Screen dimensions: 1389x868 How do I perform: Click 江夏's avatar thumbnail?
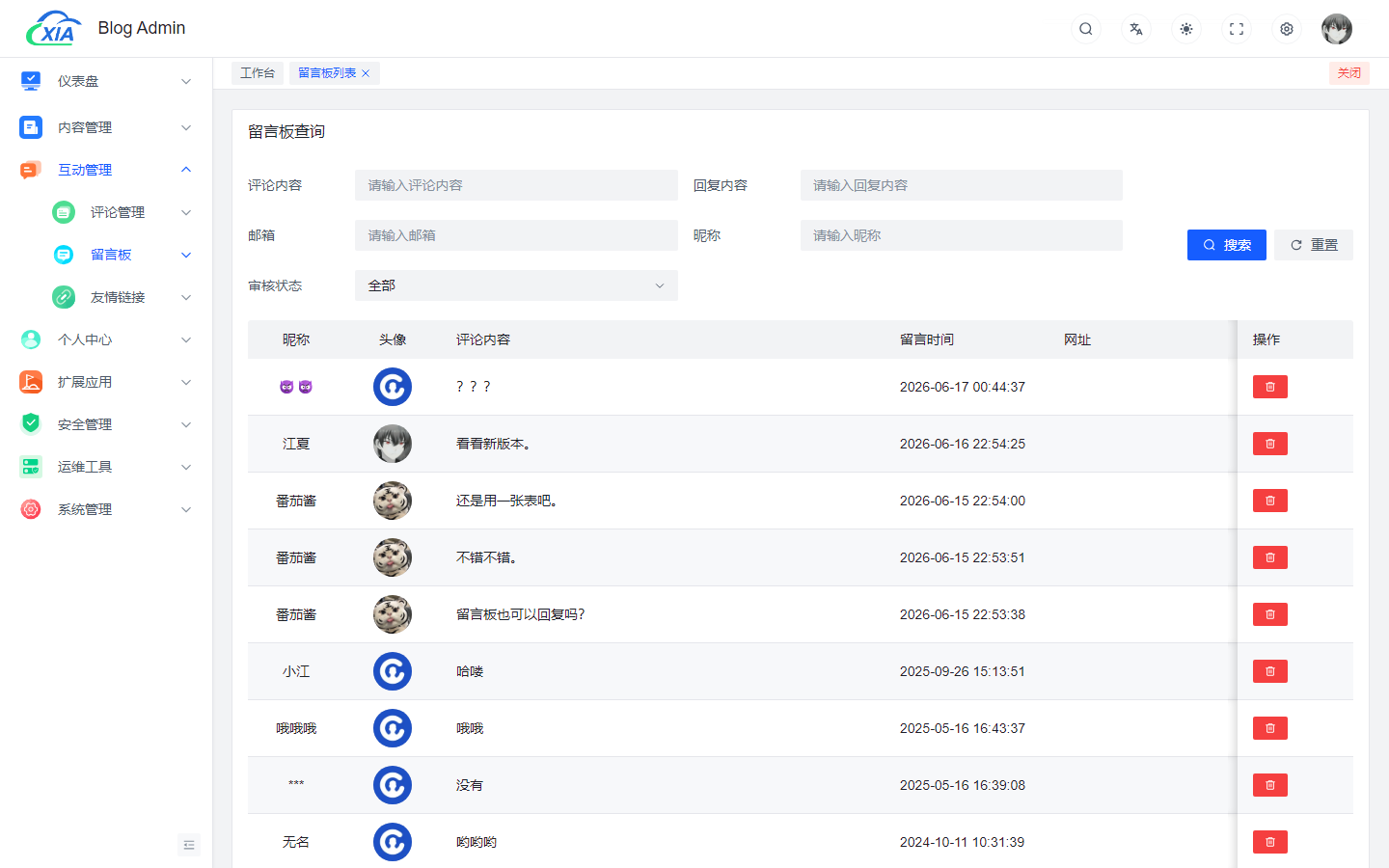(393, 444)
